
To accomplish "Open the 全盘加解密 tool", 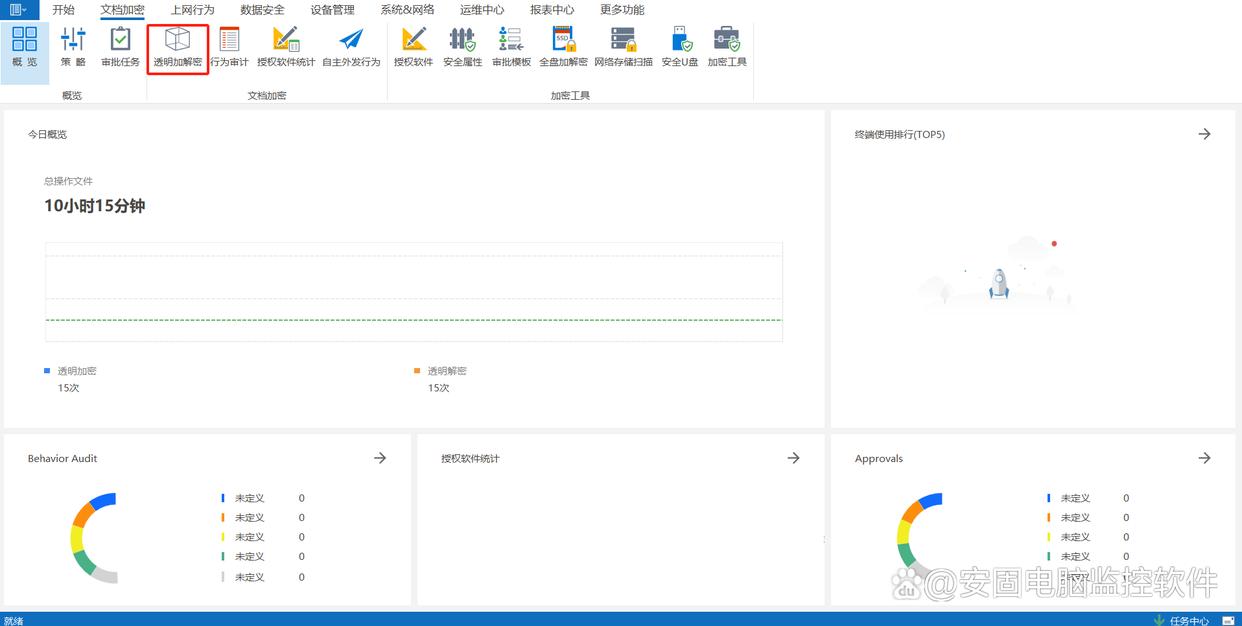I will click(x=563, y=47).
